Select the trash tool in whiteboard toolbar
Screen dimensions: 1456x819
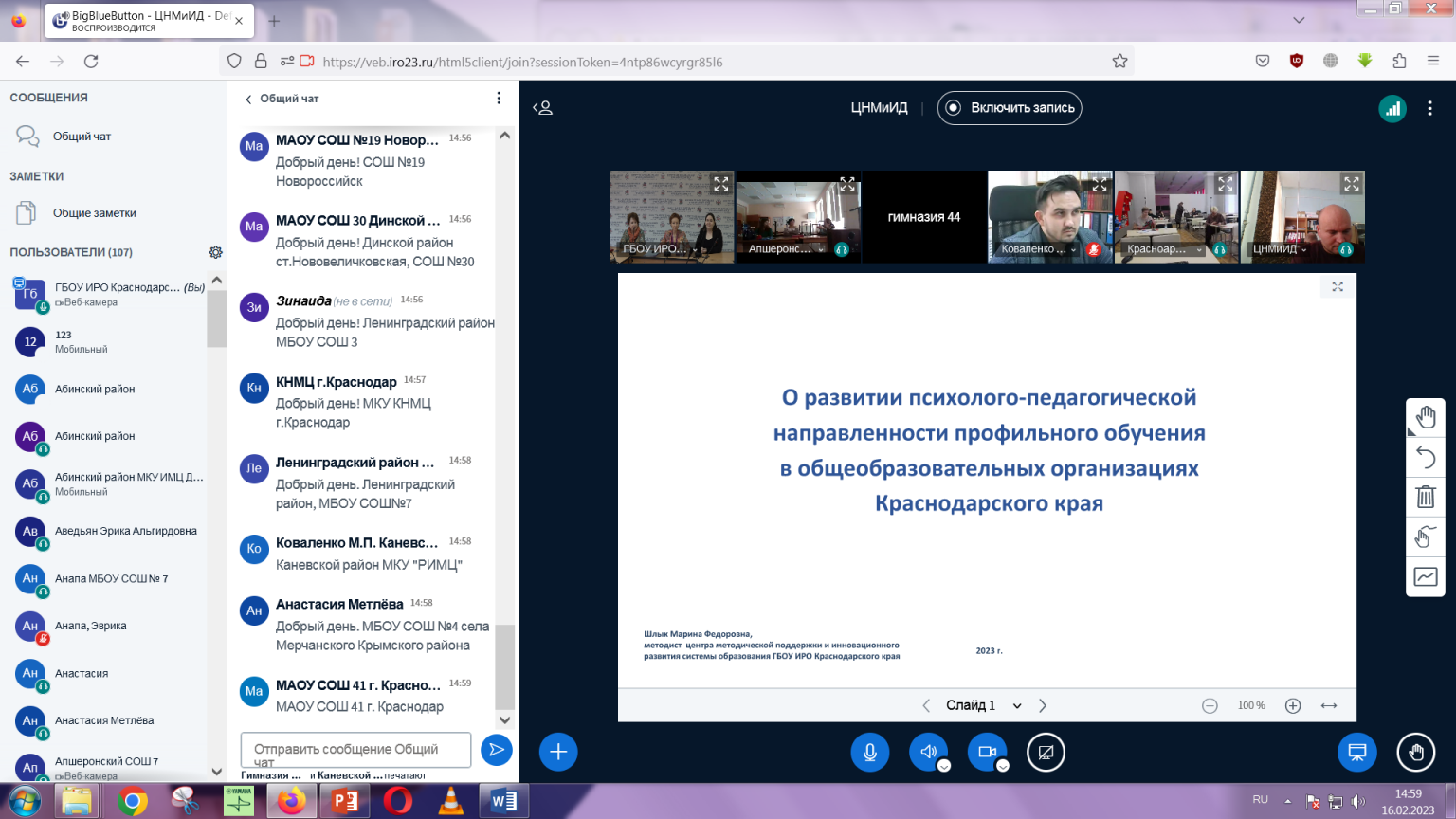coord(1425,497)
